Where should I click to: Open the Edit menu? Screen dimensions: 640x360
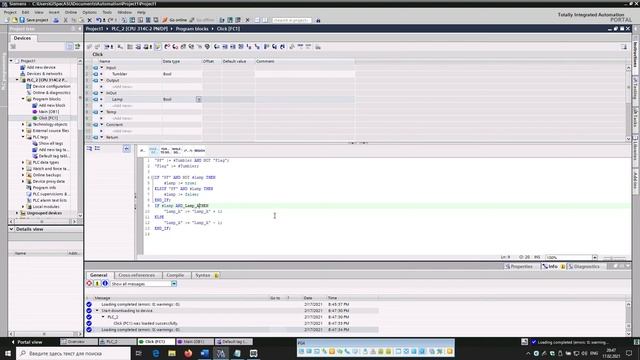point(25,12)
